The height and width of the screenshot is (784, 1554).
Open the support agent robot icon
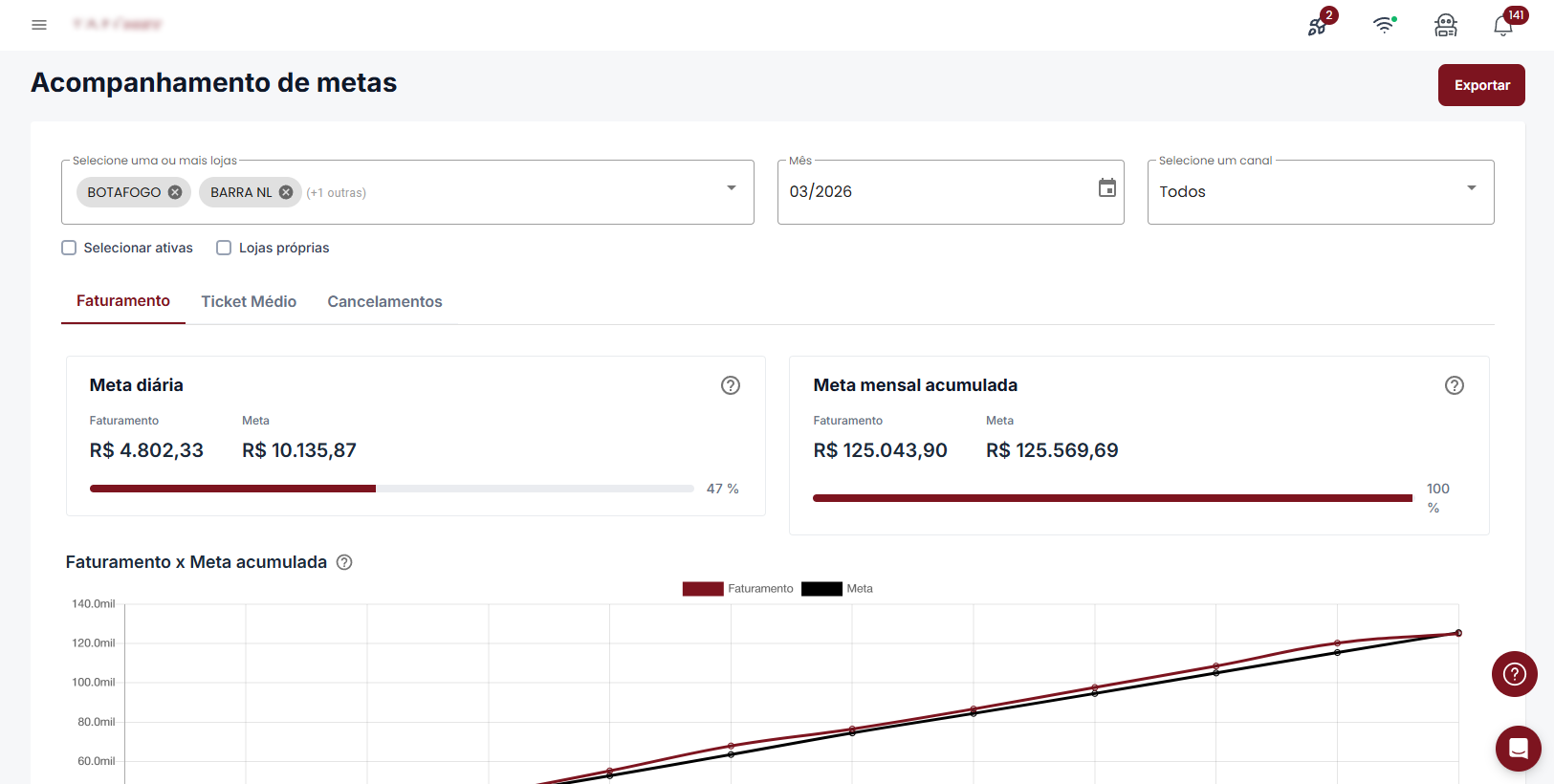point(1445,26)
